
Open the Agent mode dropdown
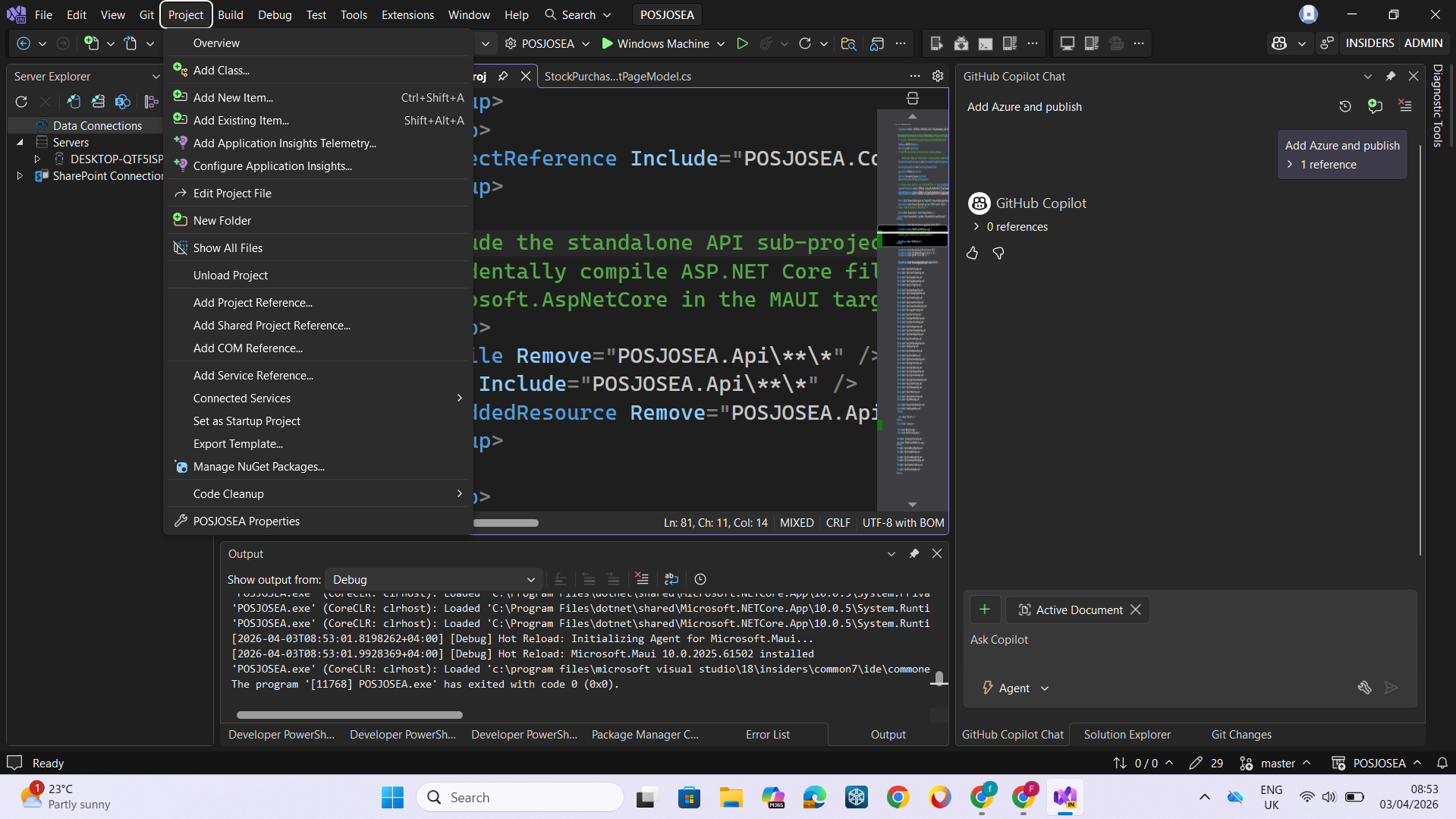pyautogui.click(x=1016, y=688)
